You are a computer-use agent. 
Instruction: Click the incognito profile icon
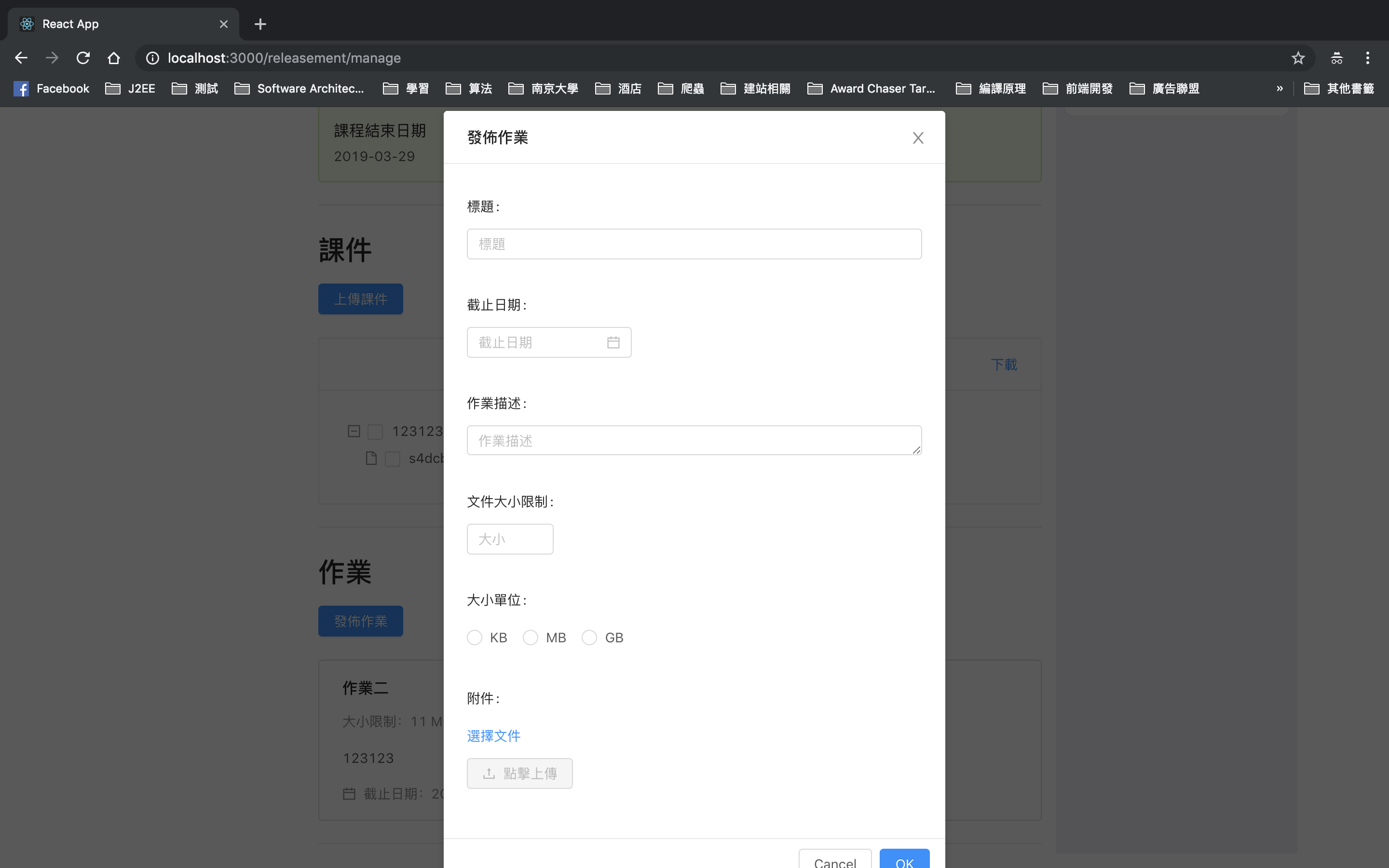(1336, 58)
